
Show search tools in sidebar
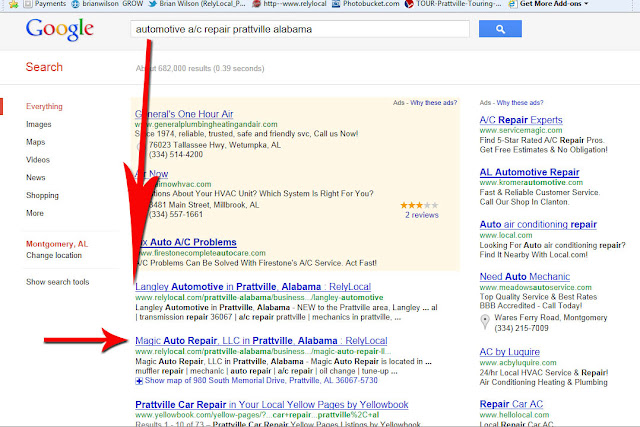point(58,282)
